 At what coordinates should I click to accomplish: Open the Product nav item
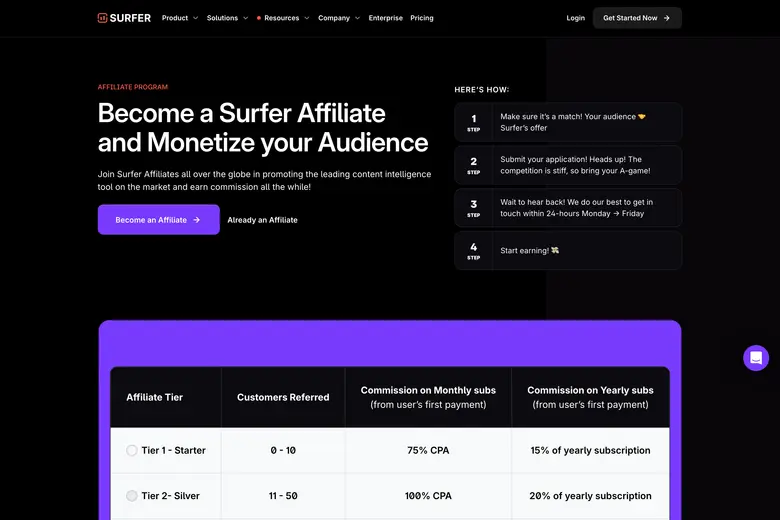(x=175, y=18)
